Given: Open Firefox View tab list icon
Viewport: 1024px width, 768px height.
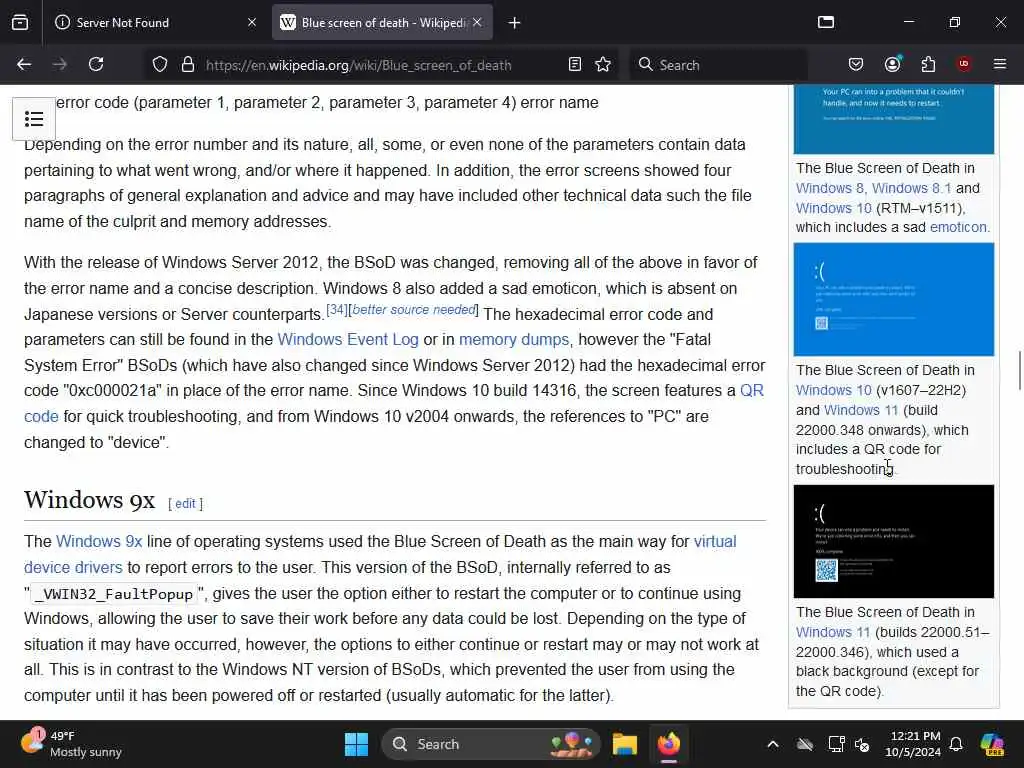Looking at the screenshot, I should tap(20, 23).
